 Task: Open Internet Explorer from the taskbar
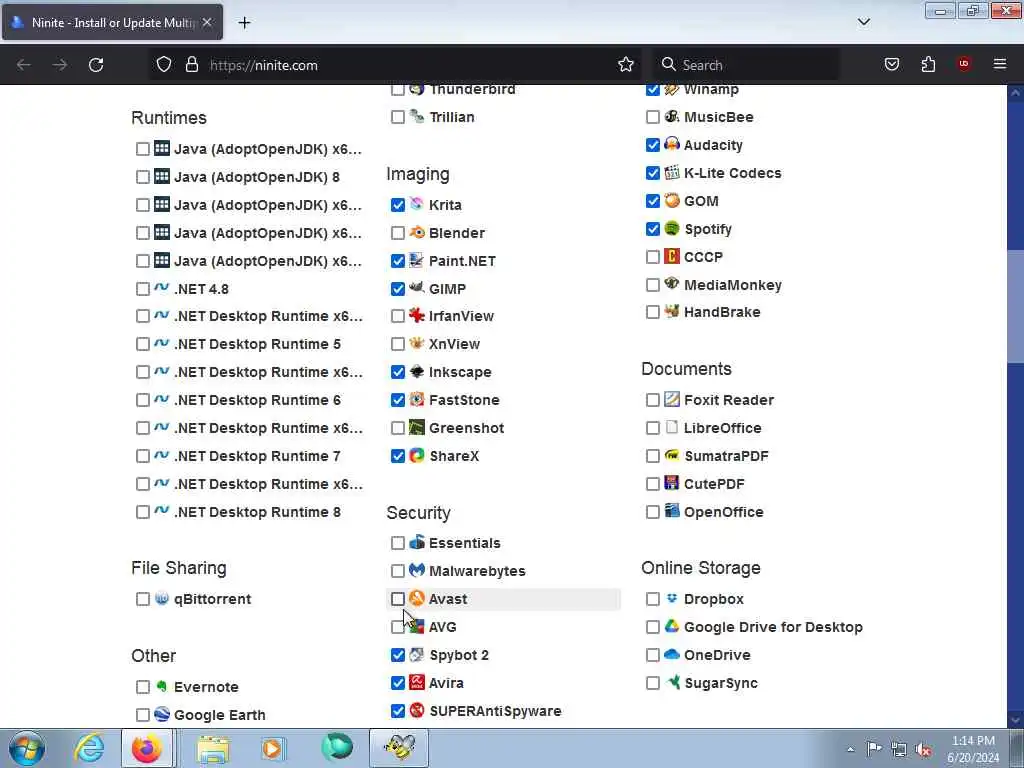[x=89, y=748]
